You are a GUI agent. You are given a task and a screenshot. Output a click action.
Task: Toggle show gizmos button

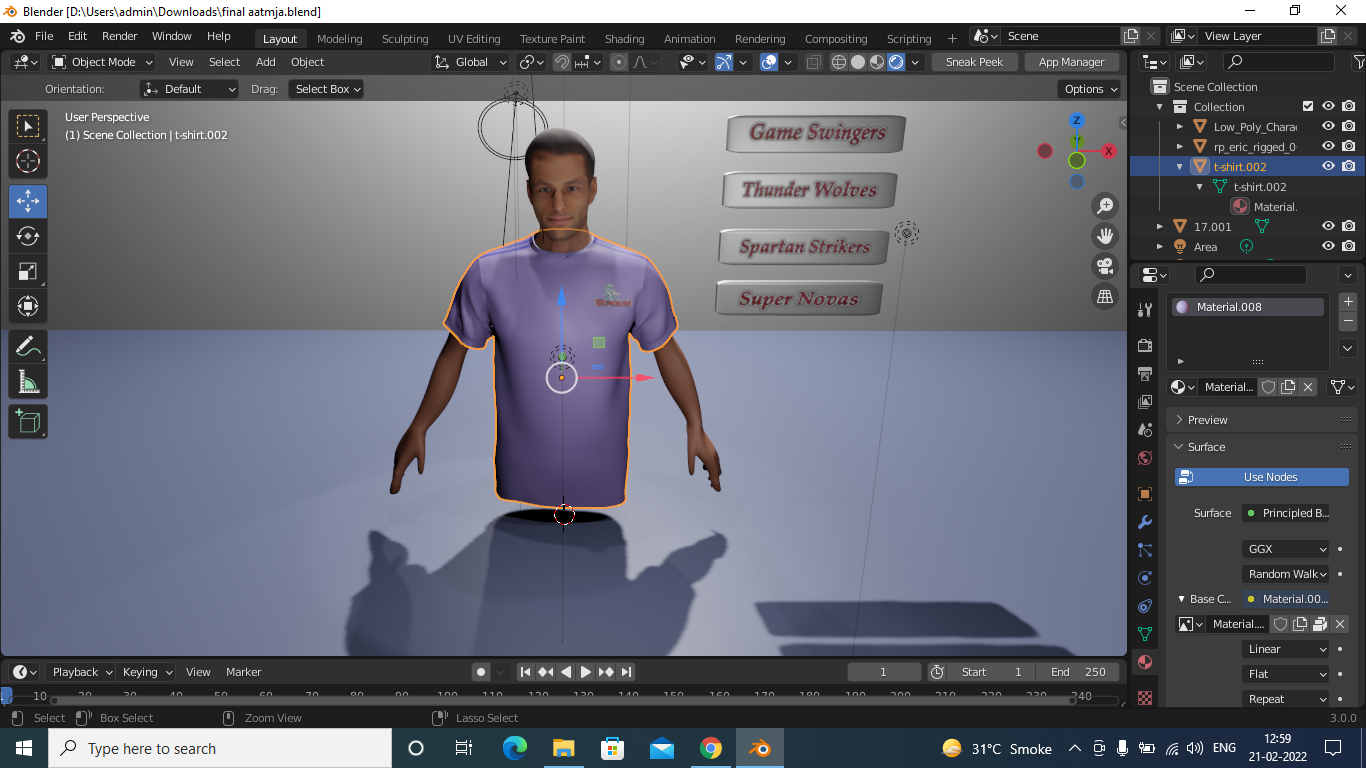point(724,62)
